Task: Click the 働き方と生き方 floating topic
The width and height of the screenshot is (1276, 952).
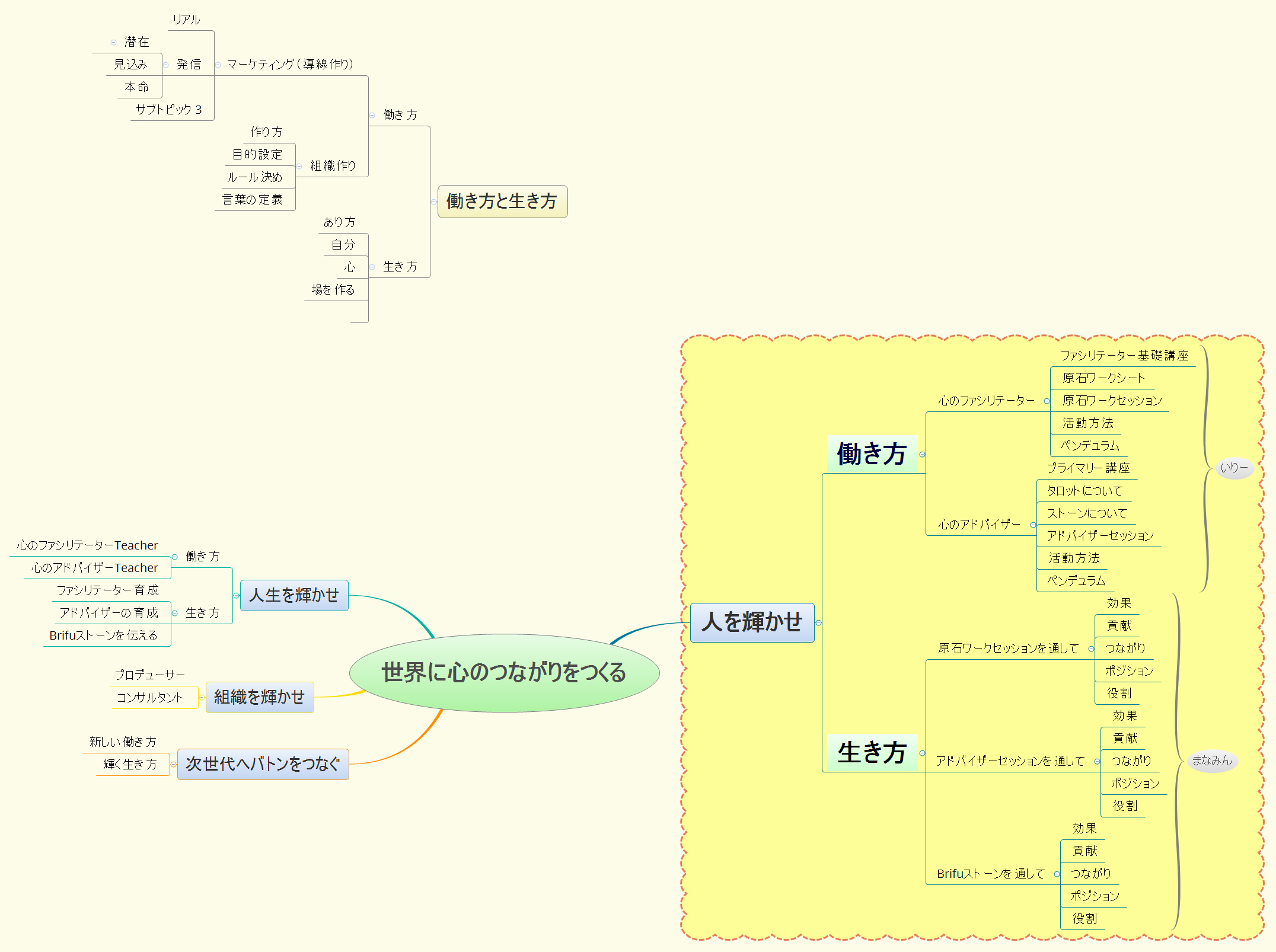Action: pos(502,202)
